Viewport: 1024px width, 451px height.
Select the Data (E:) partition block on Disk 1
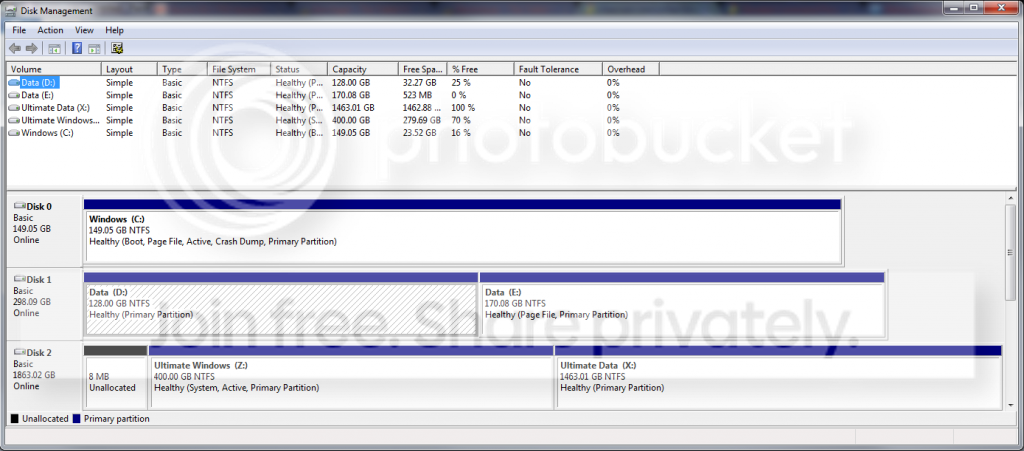point(682,305)
